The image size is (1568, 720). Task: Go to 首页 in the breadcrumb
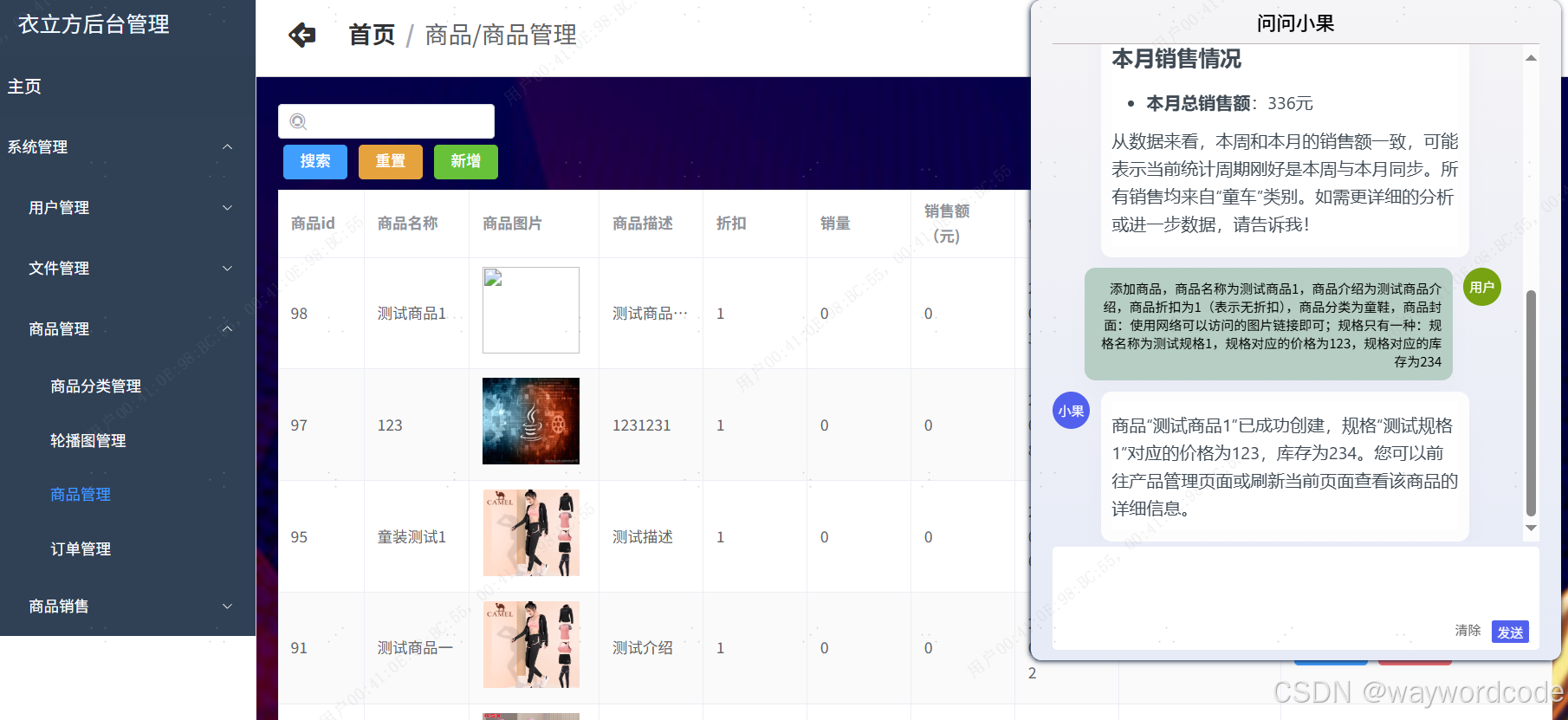coord(372,36)
